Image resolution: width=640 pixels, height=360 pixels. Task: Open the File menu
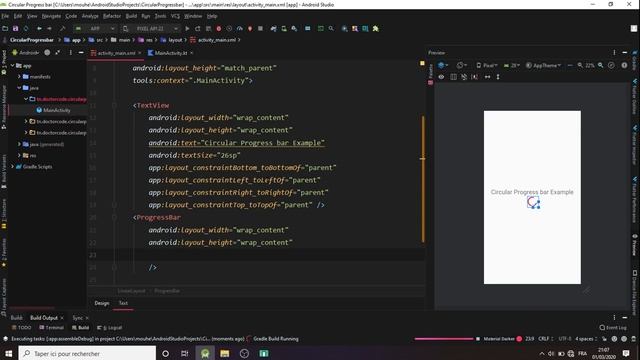(x=5, y=16)
